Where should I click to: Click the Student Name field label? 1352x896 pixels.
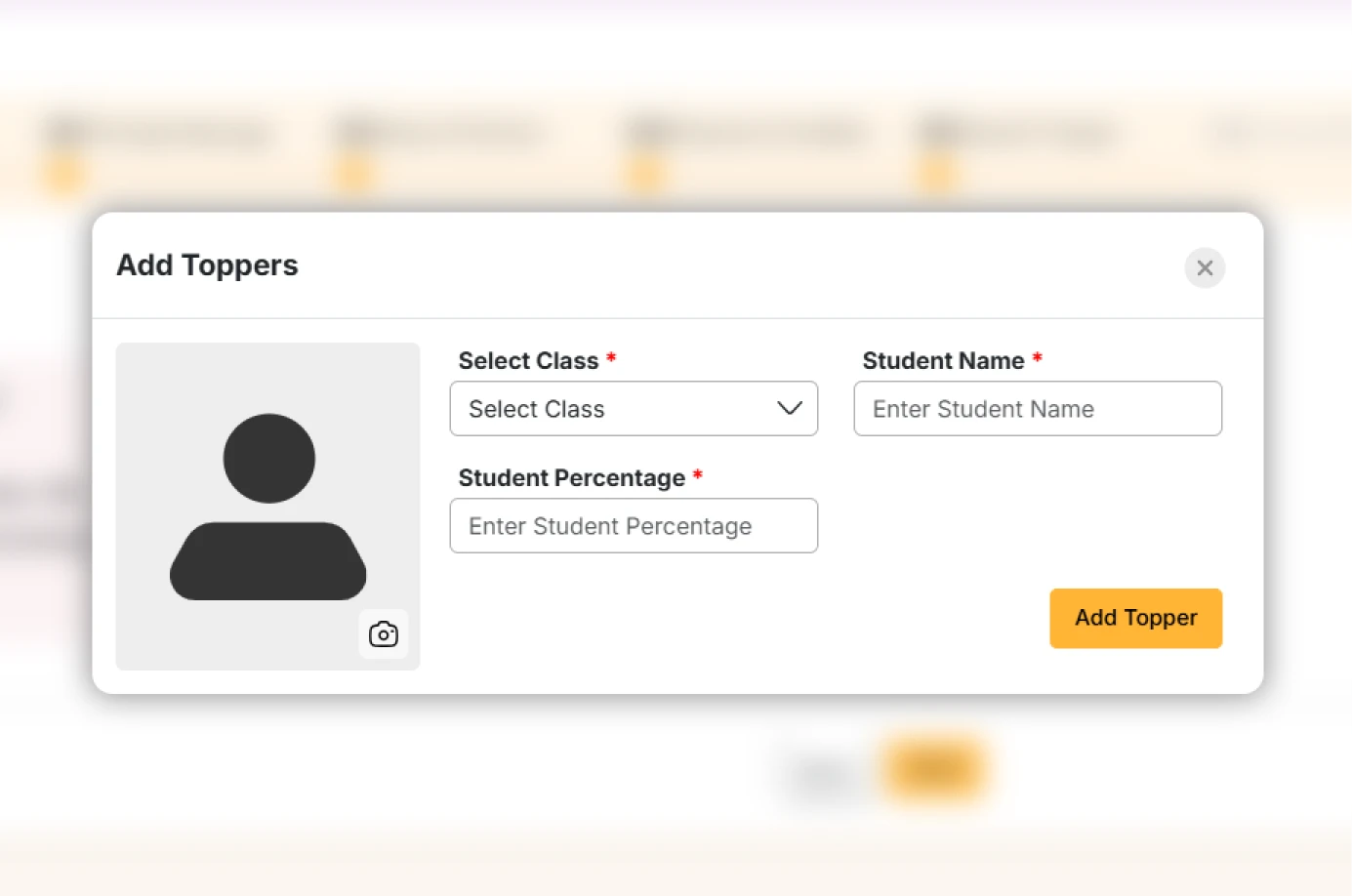(943, 361)
